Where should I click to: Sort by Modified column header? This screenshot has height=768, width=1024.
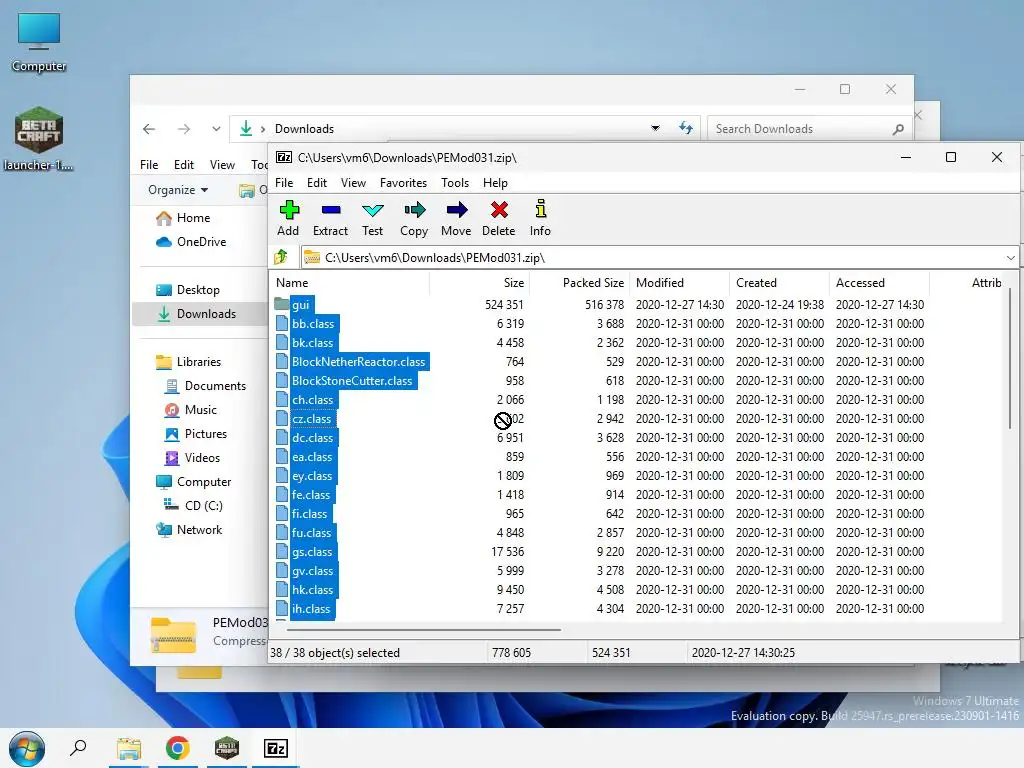tap(680, 283)
